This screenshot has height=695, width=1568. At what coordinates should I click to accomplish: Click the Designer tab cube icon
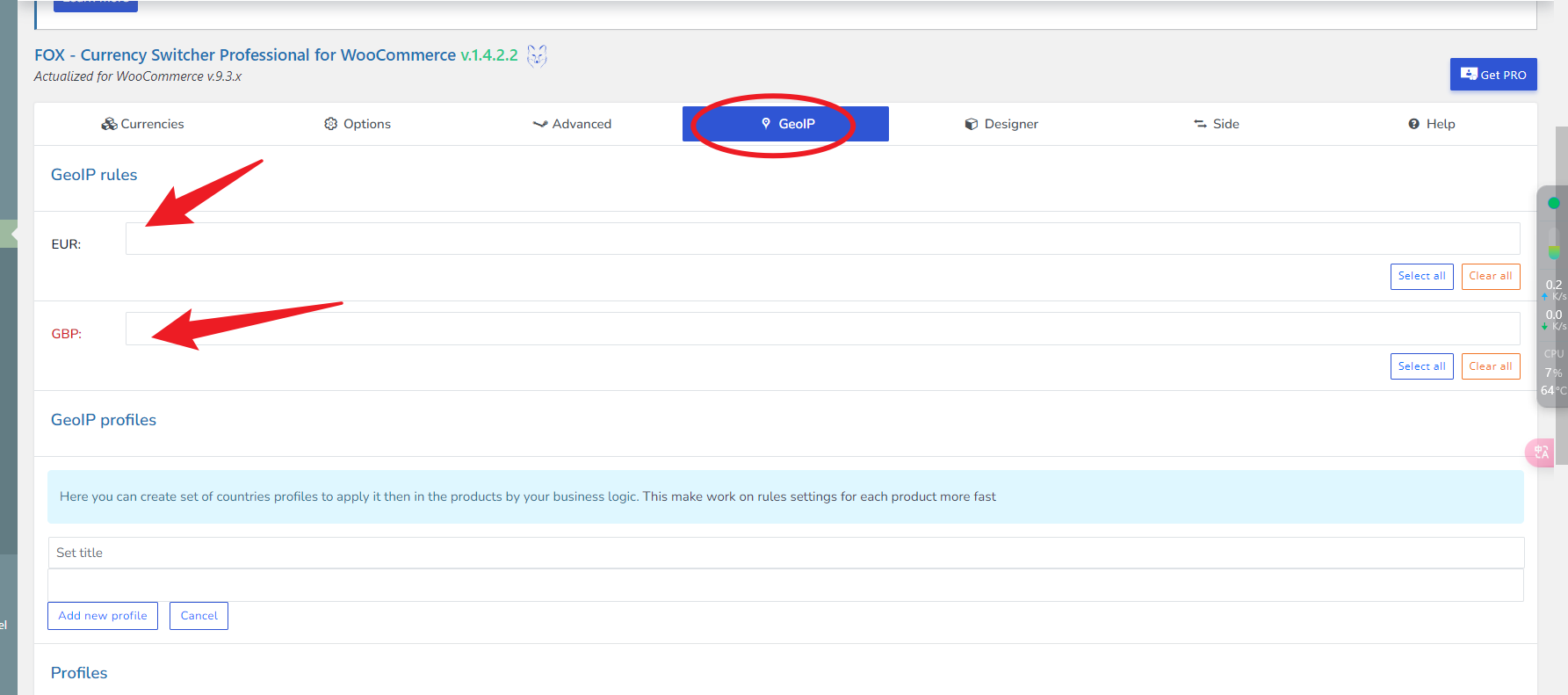[x=971, y=124]
